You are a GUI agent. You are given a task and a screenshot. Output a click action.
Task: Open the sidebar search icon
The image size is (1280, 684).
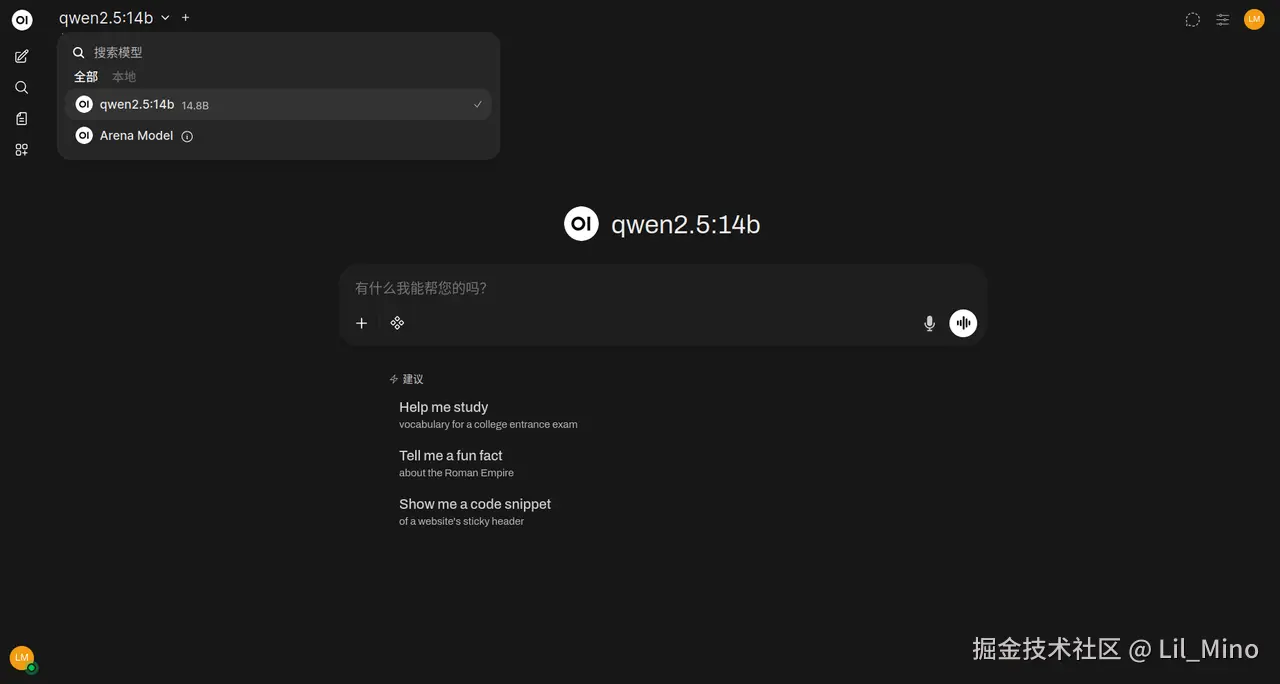(22, 88)
